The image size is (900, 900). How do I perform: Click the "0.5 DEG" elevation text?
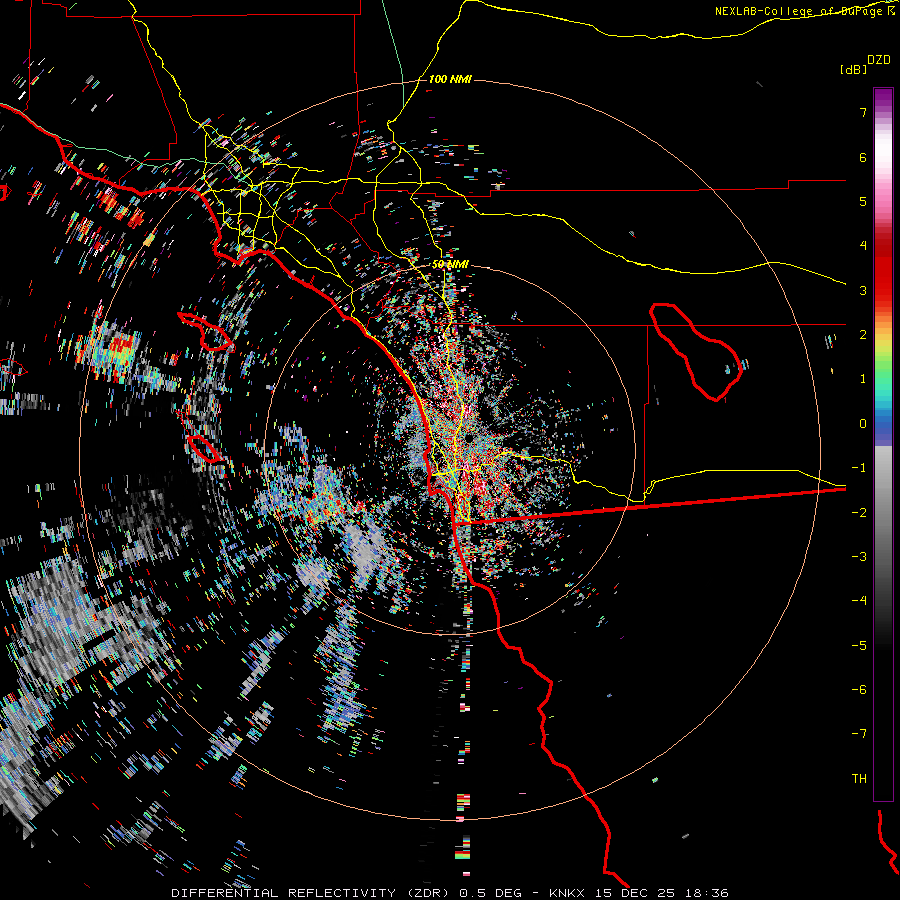[x=490, y=893]
